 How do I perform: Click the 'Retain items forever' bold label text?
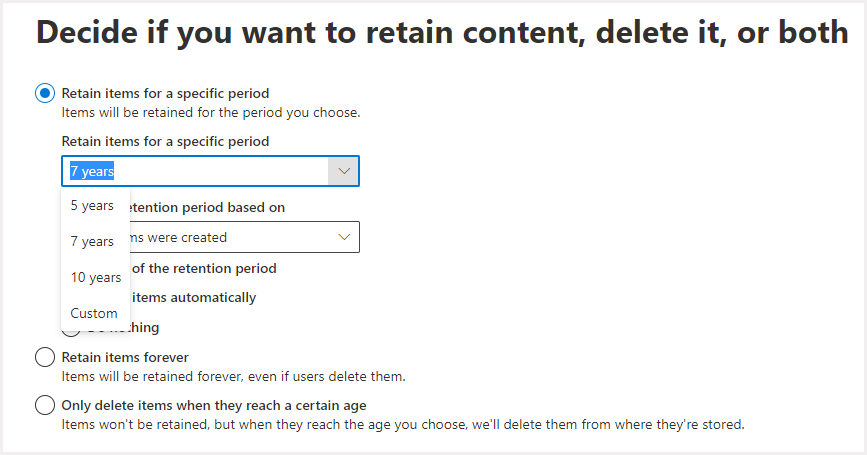125,357
